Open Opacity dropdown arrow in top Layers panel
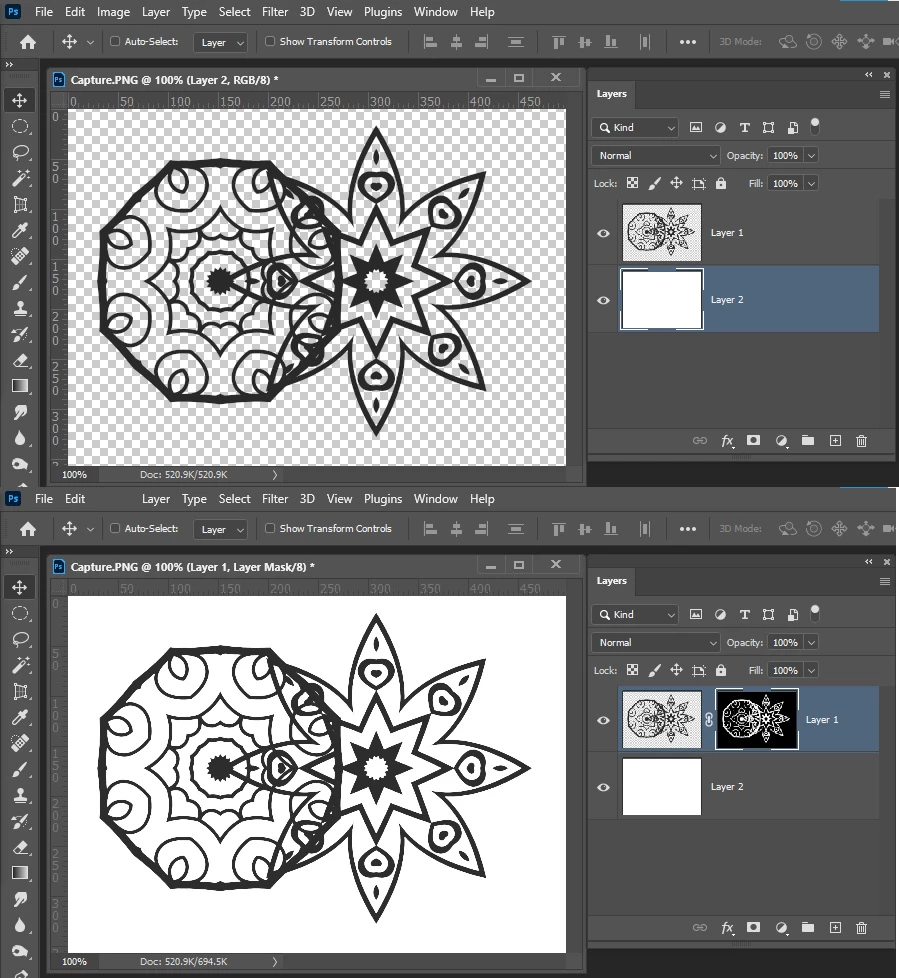 (x=811, y=156)
